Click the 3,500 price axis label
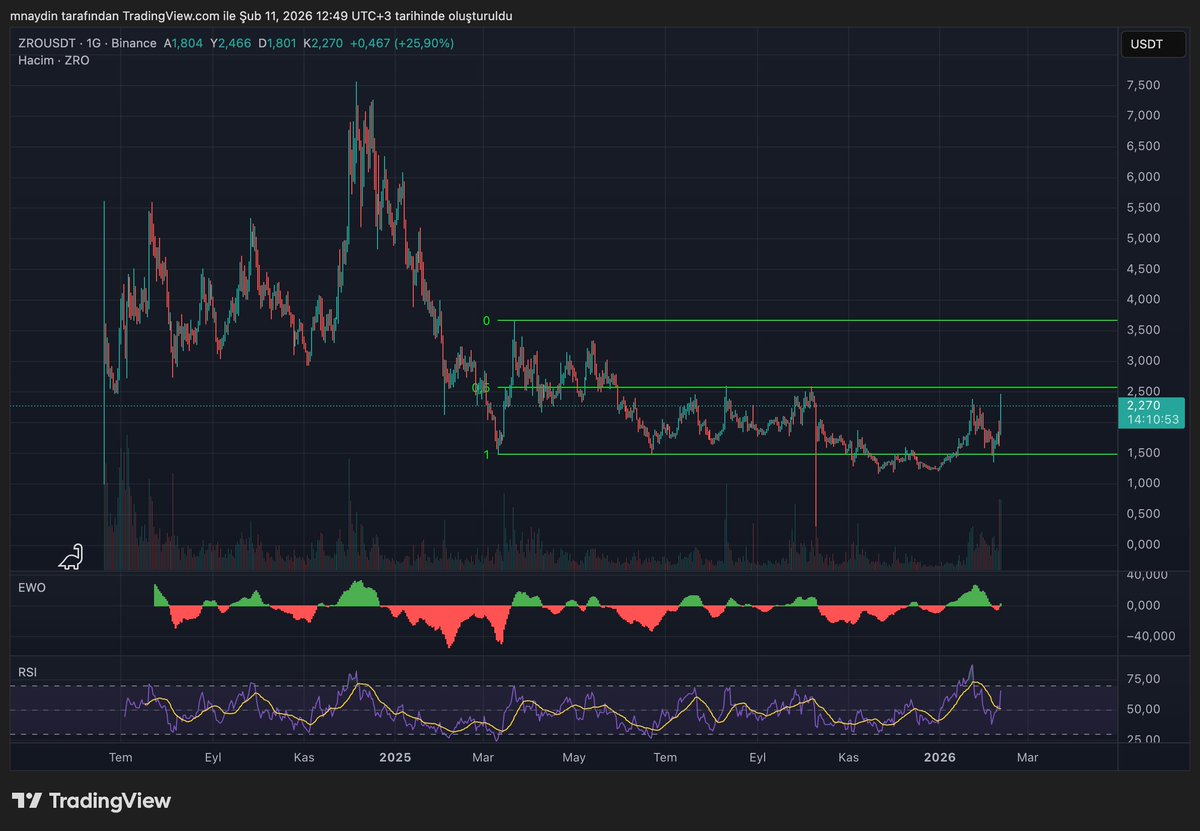 (x=1142, y=330)
